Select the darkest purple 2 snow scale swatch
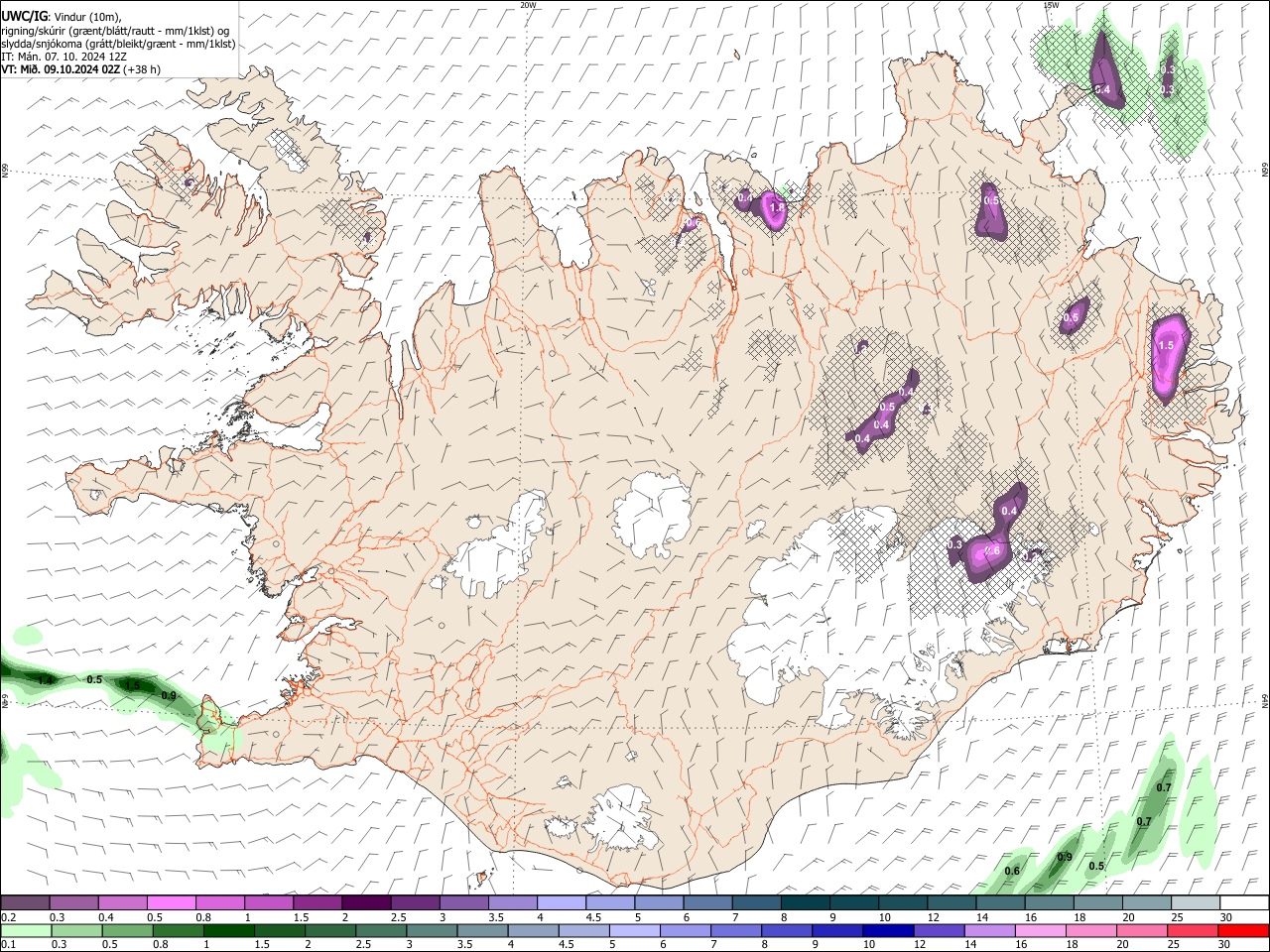The width and height of the screenshot is (1270, 952). (x=365, y=902)
